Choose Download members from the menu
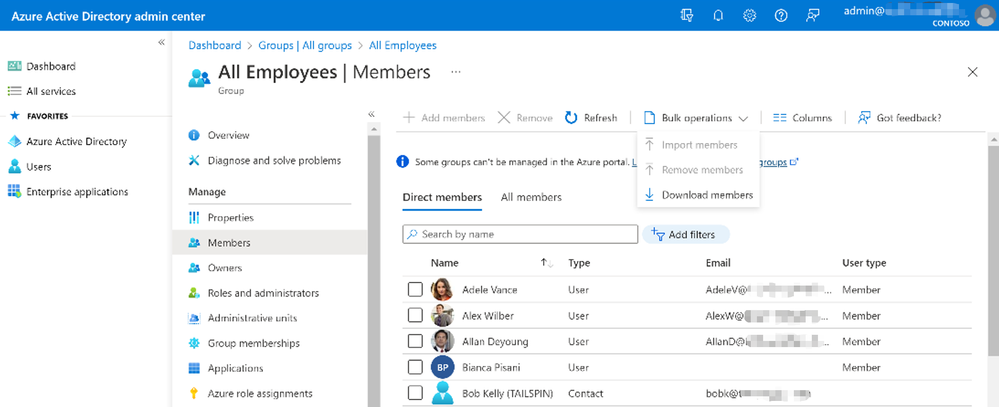The height and width of the screenshot is (407, 999). point(698,195)
